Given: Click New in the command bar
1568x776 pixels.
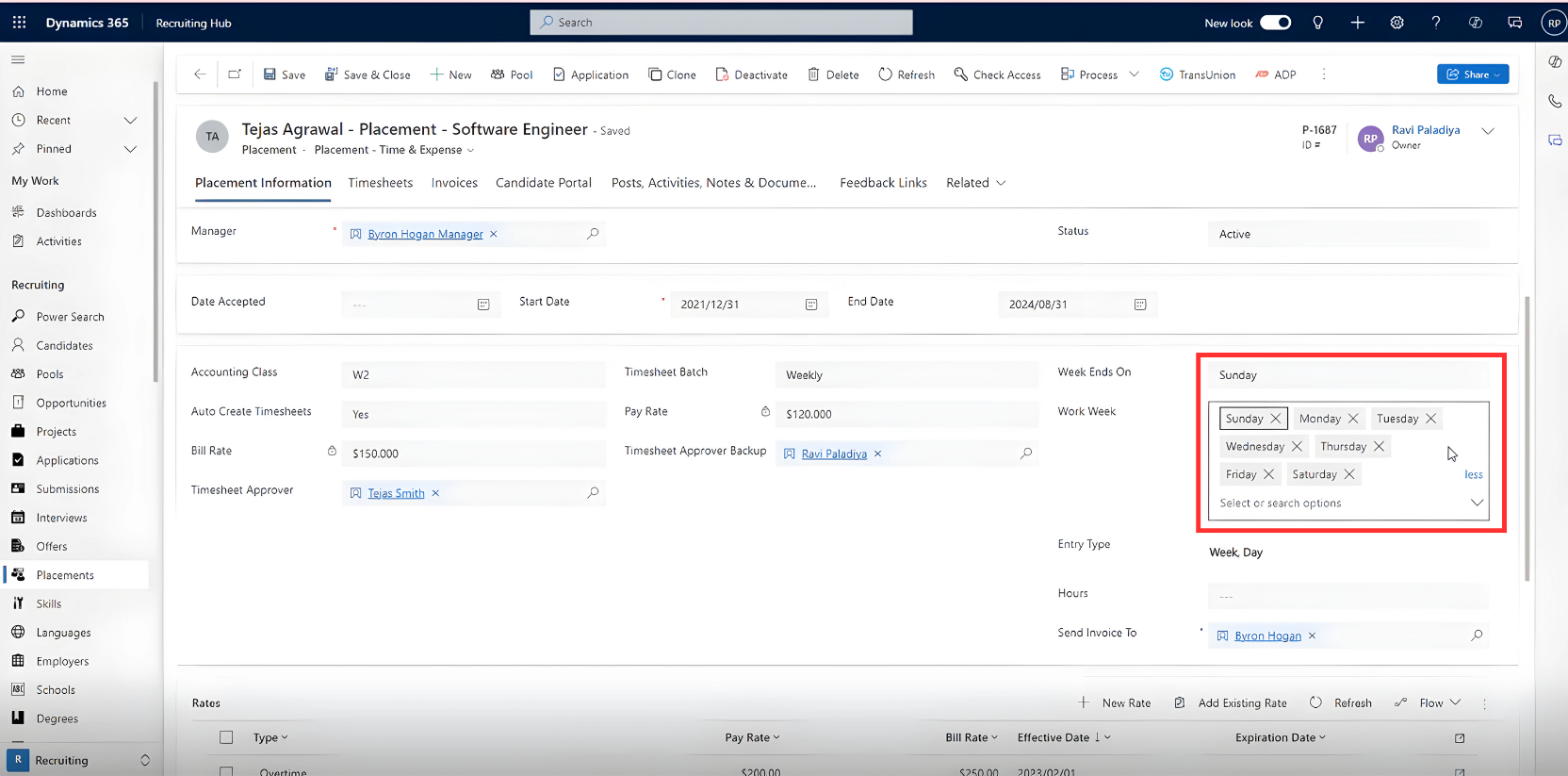Looking at the screenshot, I should (450, 74).
